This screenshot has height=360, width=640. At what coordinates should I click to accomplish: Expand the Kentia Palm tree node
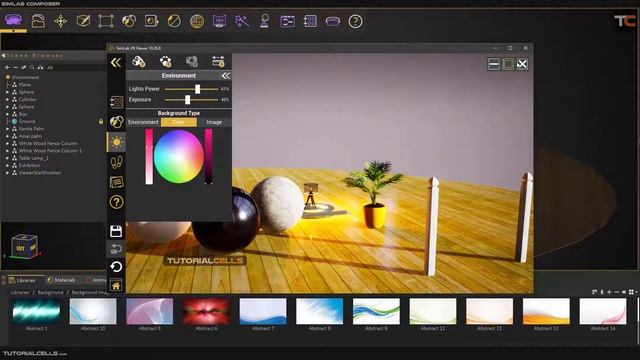[x=7, y=129]
